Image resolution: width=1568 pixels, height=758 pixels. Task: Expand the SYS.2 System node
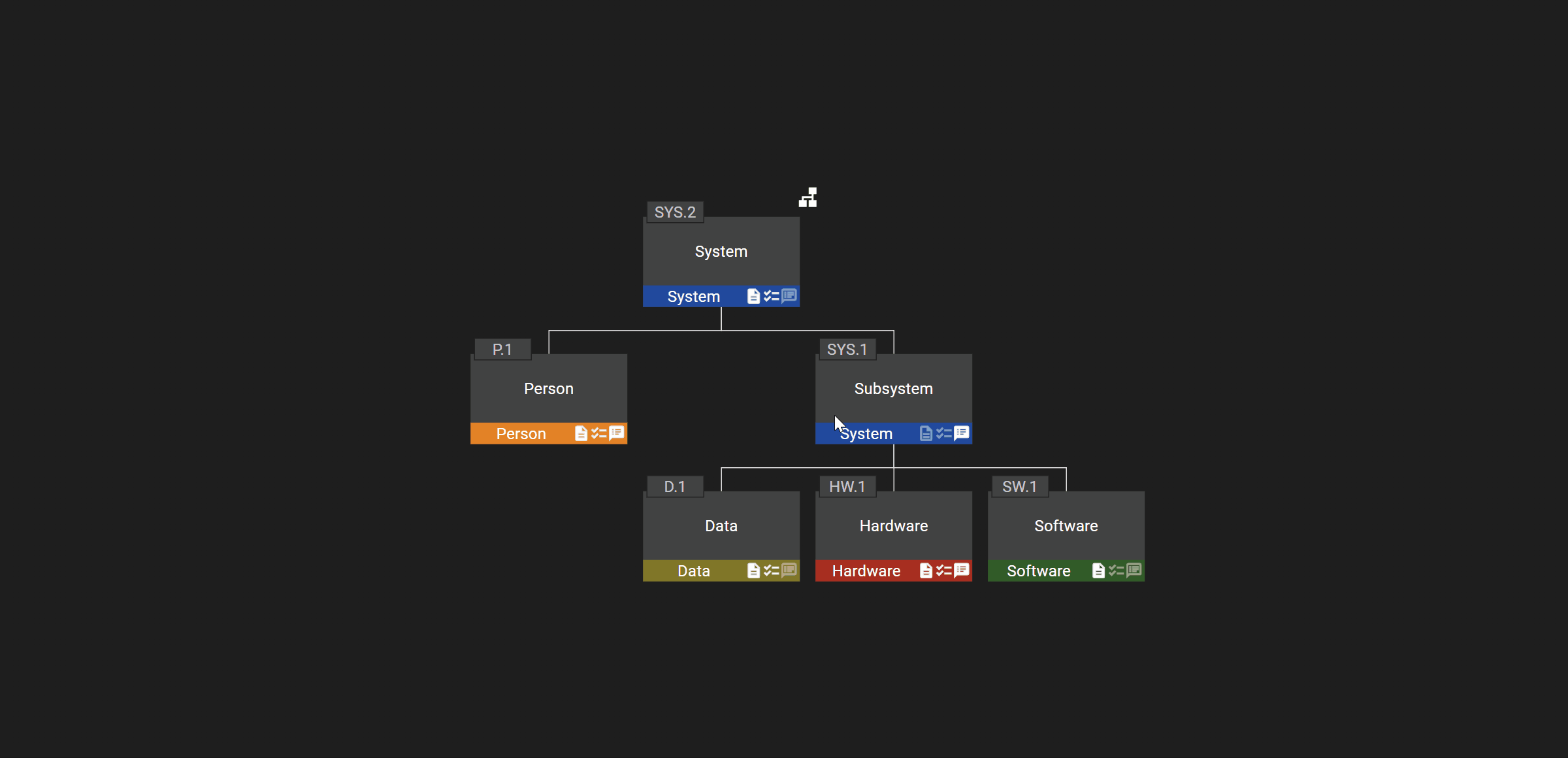click(808, 196)
